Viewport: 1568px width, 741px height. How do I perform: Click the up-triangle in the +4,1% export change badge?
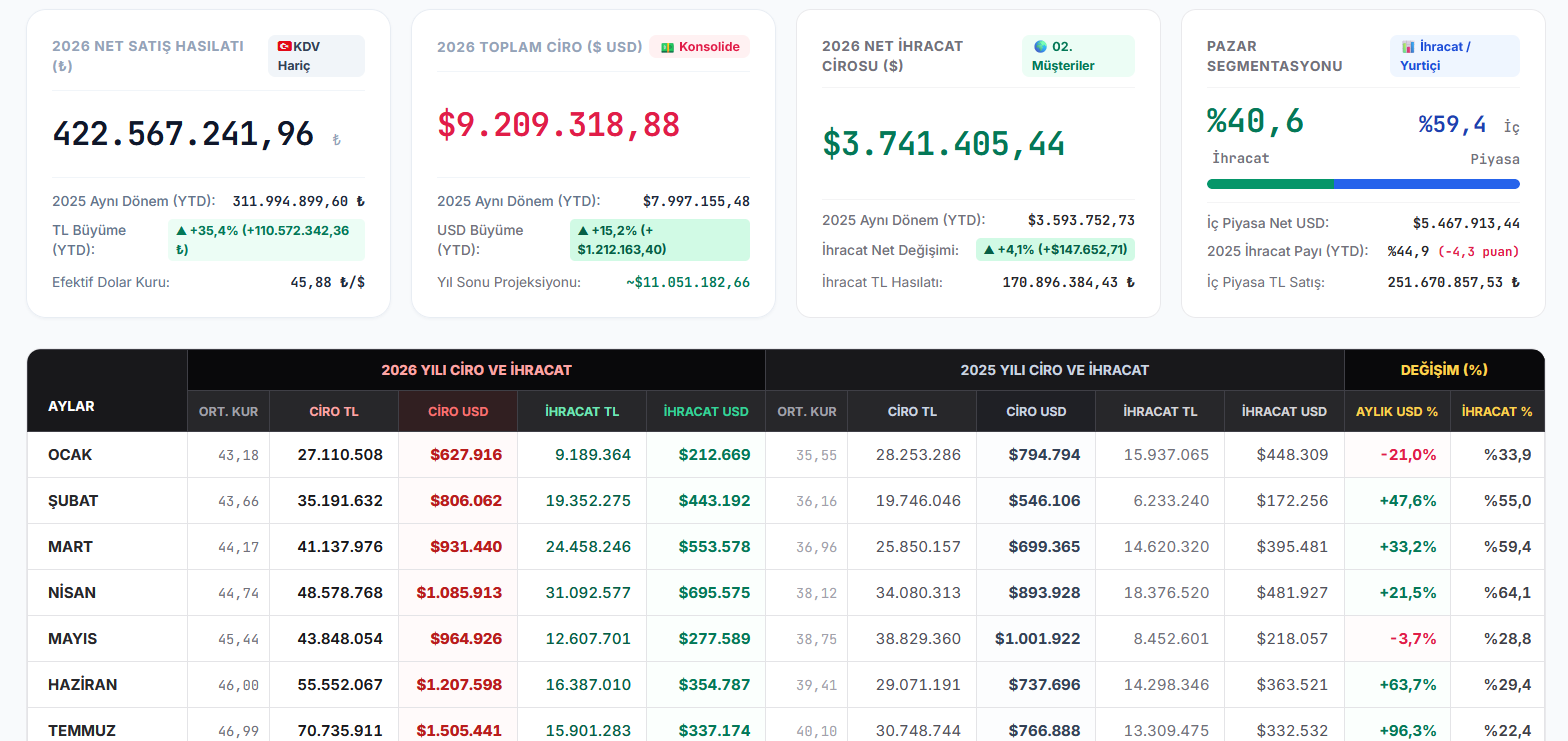point(989,250)
